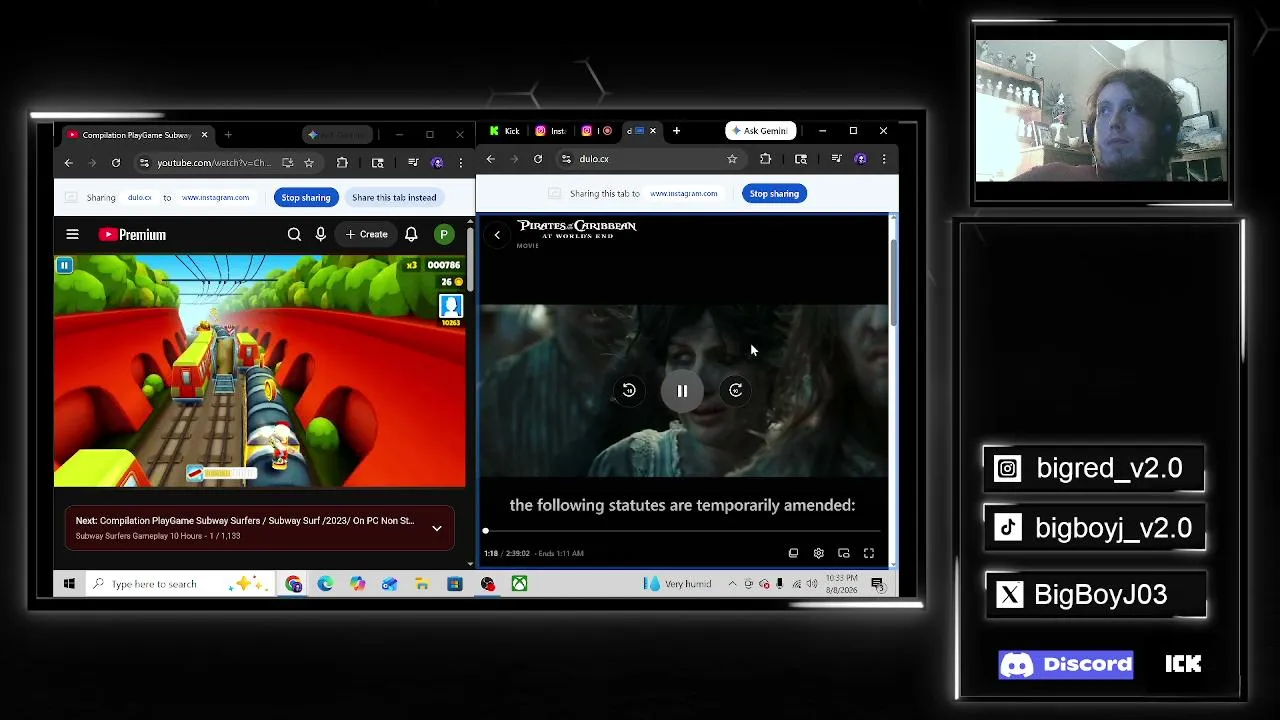Open the Very humid weather widget
This screenshot has height=720, width=1280.
(678, 584)
